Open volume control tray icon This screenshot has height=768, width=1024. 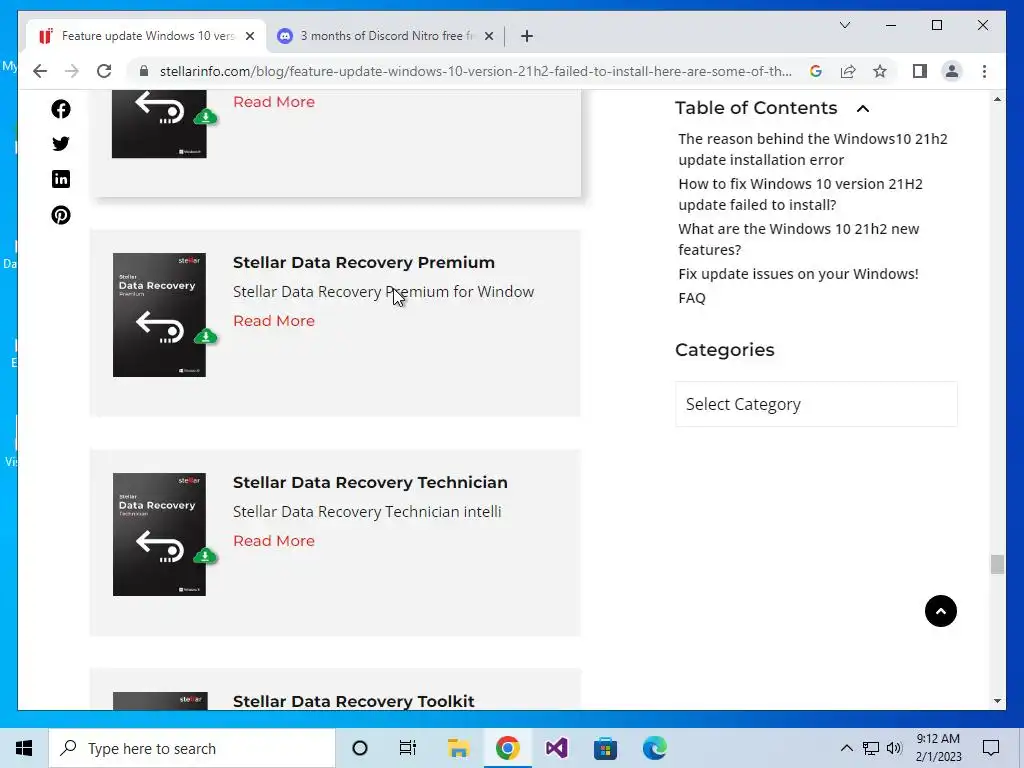pos(894,748)
